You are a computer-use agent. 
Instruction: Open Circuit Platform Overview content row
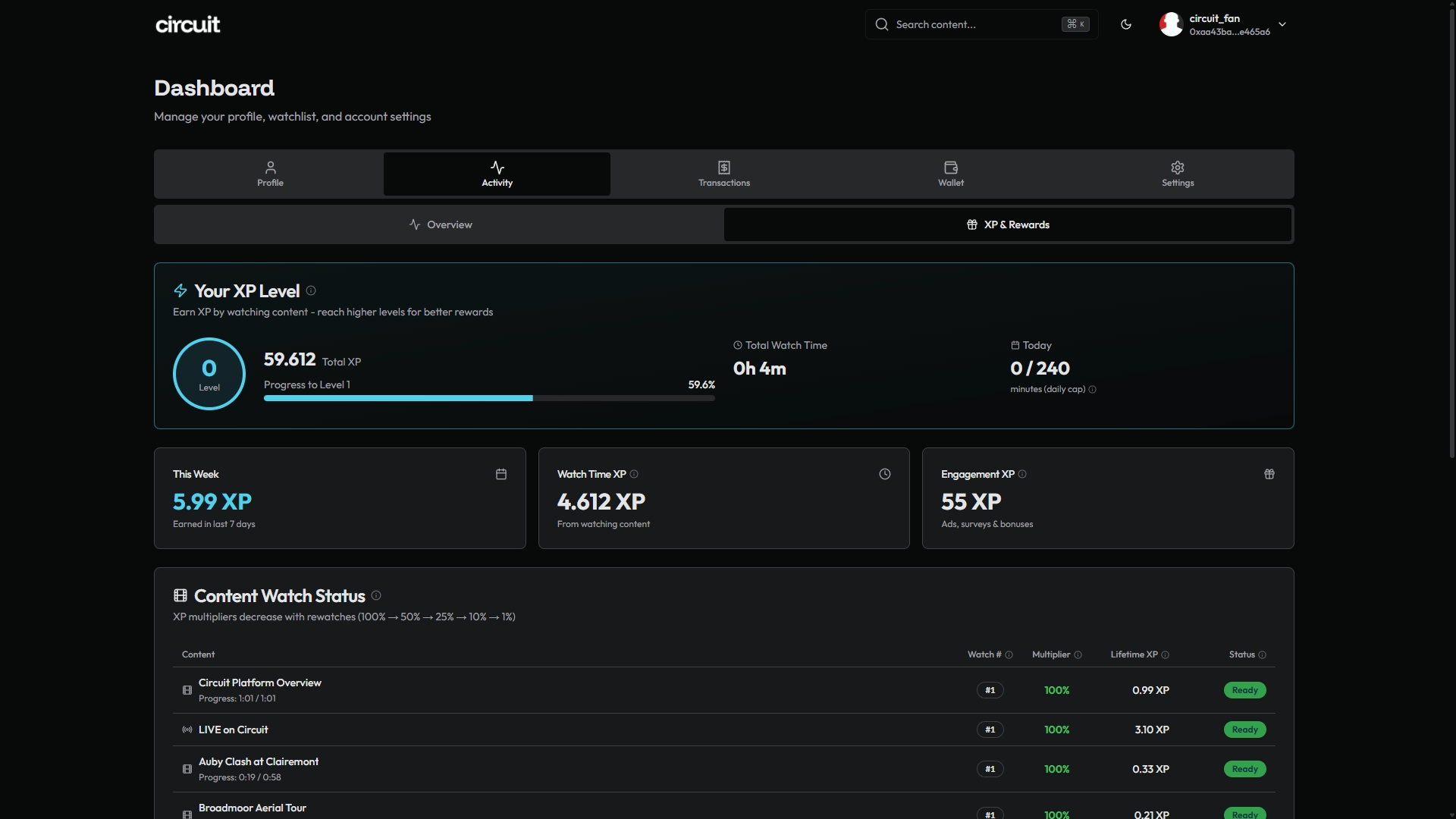[260, 682]
